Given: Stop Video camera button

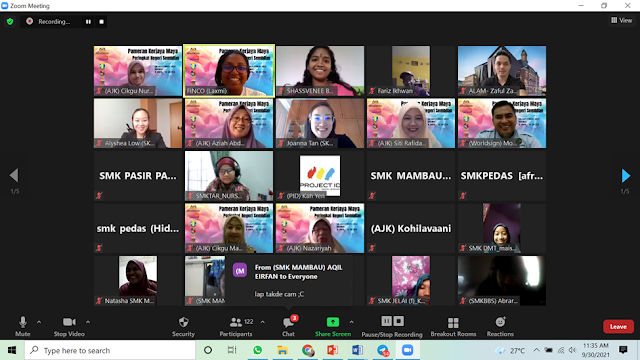Looking at the screenshot, I should (x=69, y=326).
